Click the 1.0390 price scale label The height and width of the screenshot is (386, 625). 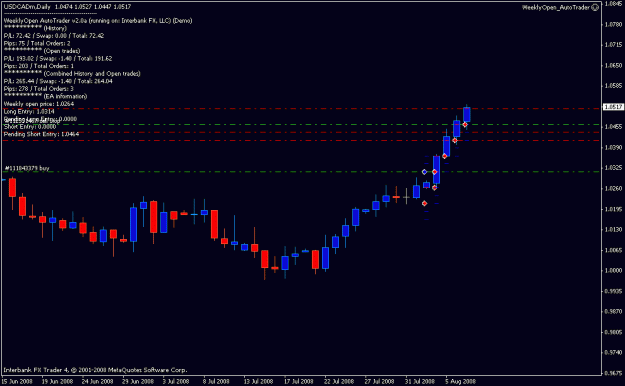614,148
